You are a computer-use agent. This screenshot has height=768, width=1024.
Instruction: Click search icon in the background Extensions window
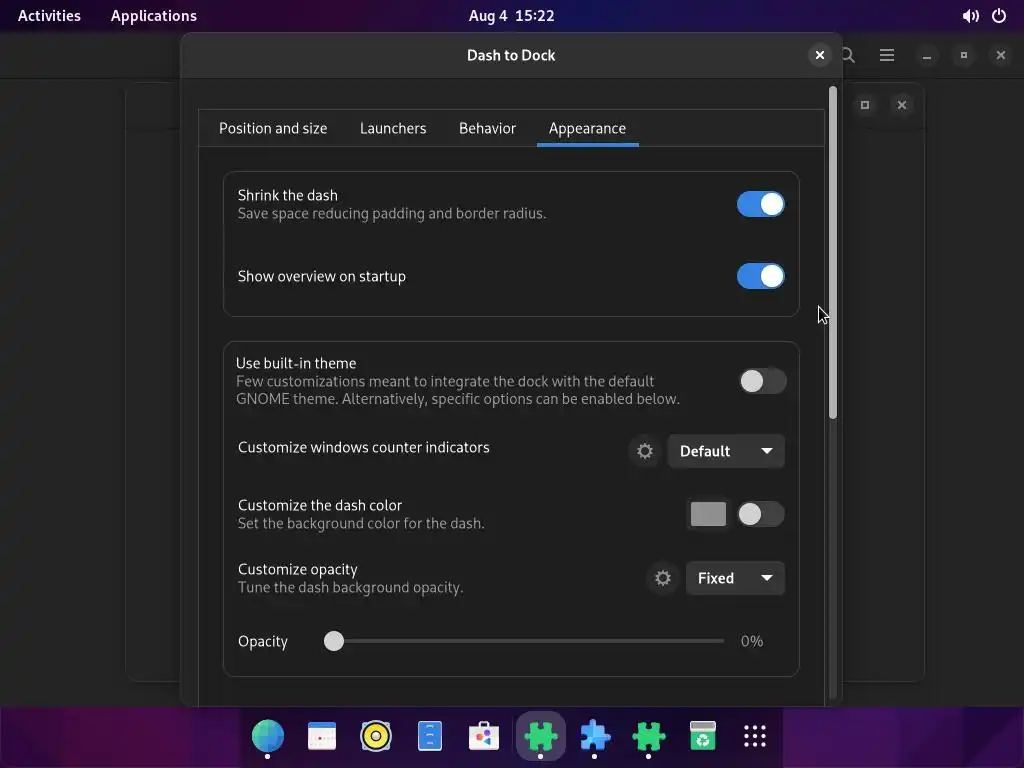[848, 55]
